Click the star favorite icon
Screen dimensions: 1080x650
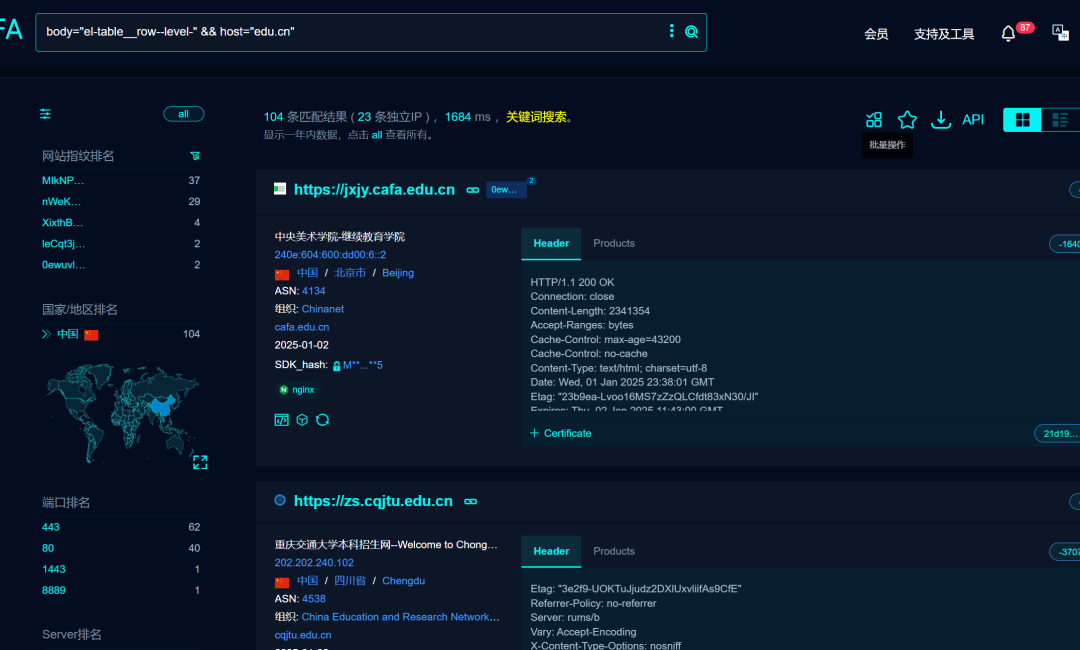click(907, 120)
